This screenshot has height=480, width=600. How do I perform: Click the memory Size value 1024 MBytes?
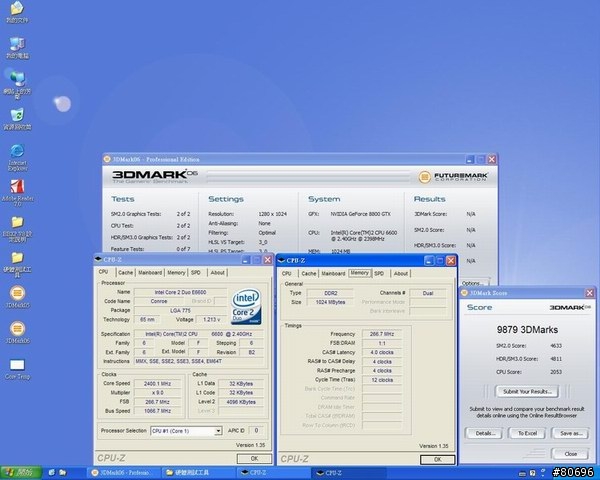click(x=330, y=302)
